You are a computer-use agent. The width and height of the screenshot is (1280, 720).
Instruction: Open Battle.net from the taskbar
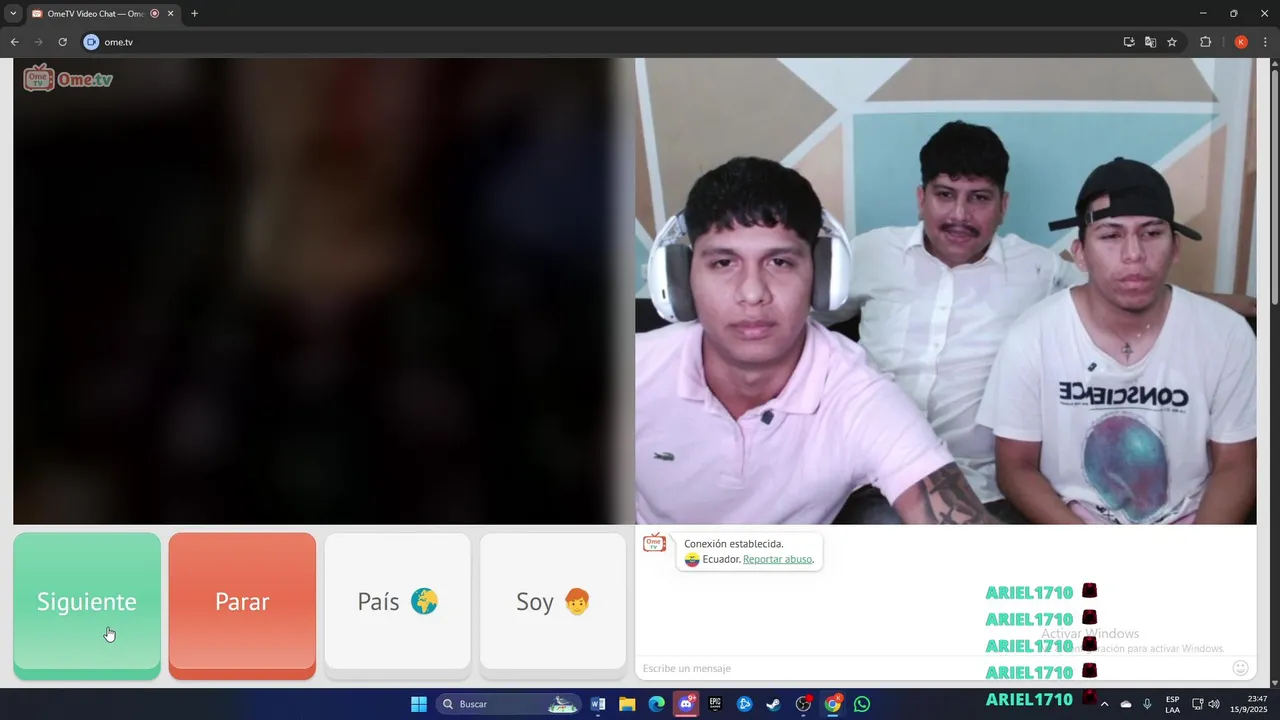(744, 704)
